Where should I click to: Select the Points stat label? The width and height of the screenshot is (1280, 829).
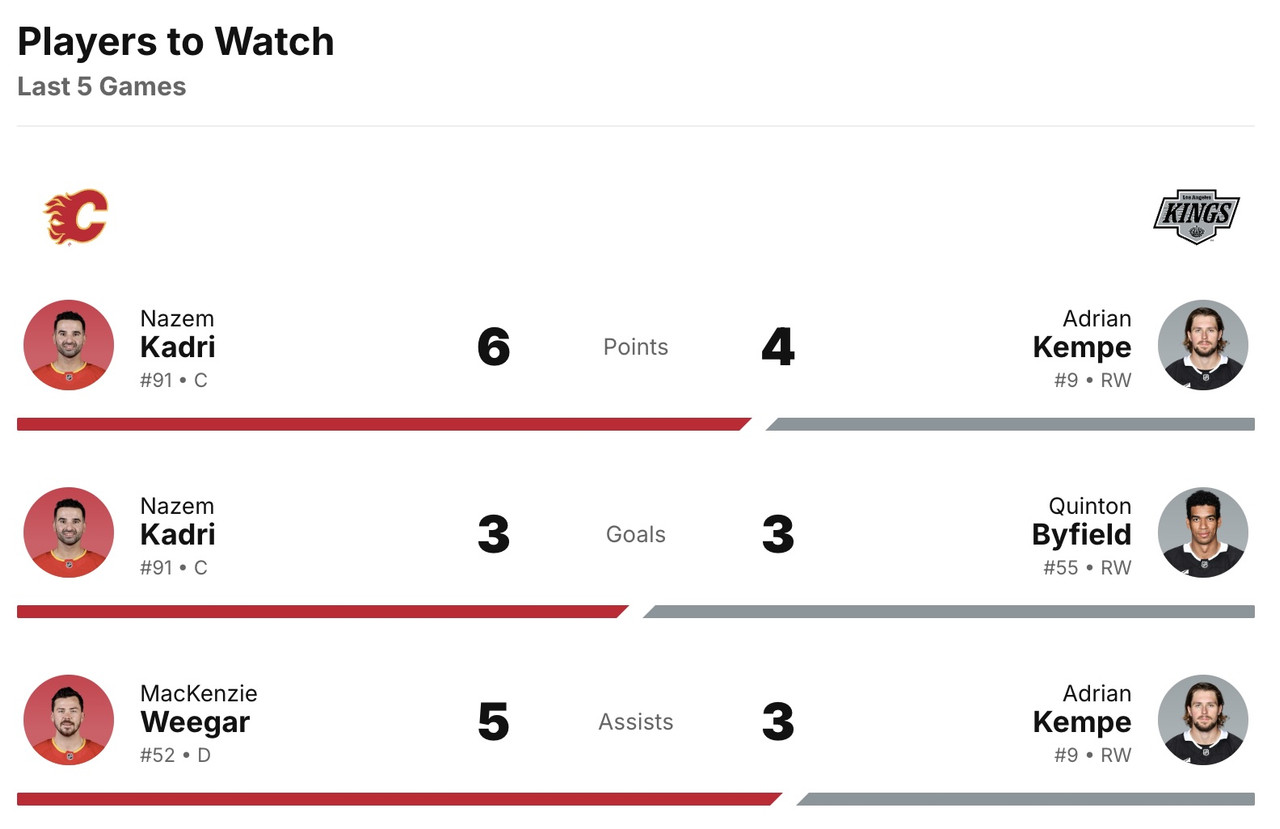coord(635,347)
